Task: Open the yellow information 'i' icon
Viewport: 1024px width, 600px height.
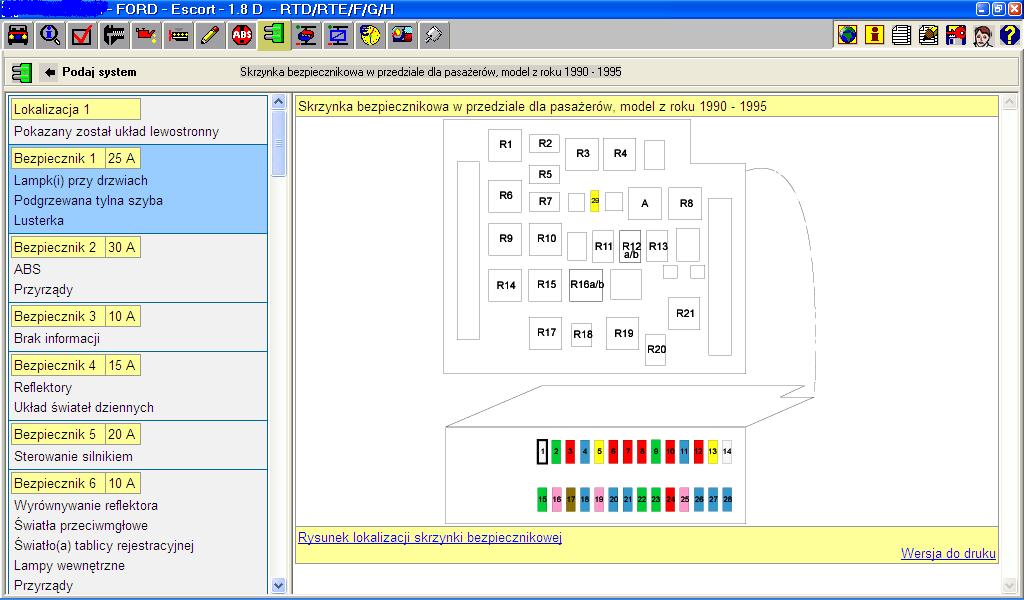Action: (x=875, y=36)
